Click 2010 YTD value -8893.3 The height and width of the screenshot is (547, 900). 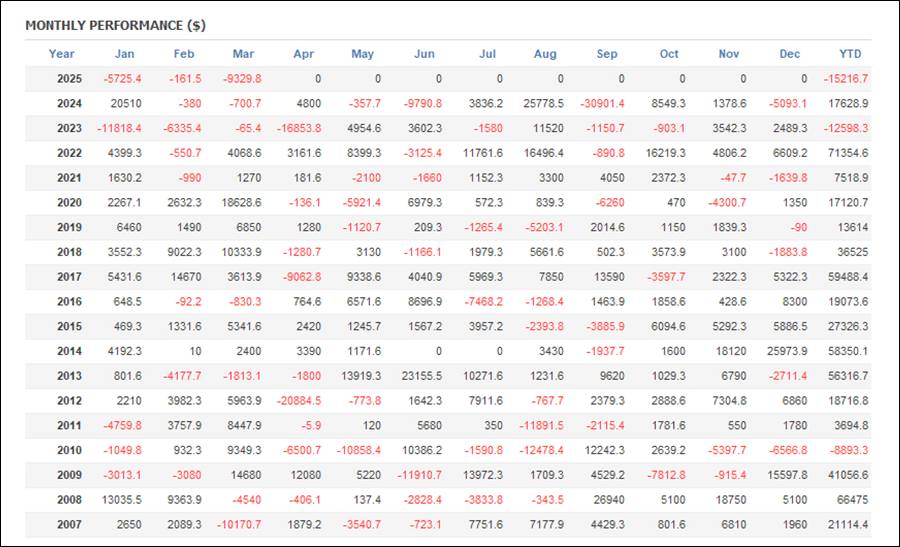click(849, 450)
